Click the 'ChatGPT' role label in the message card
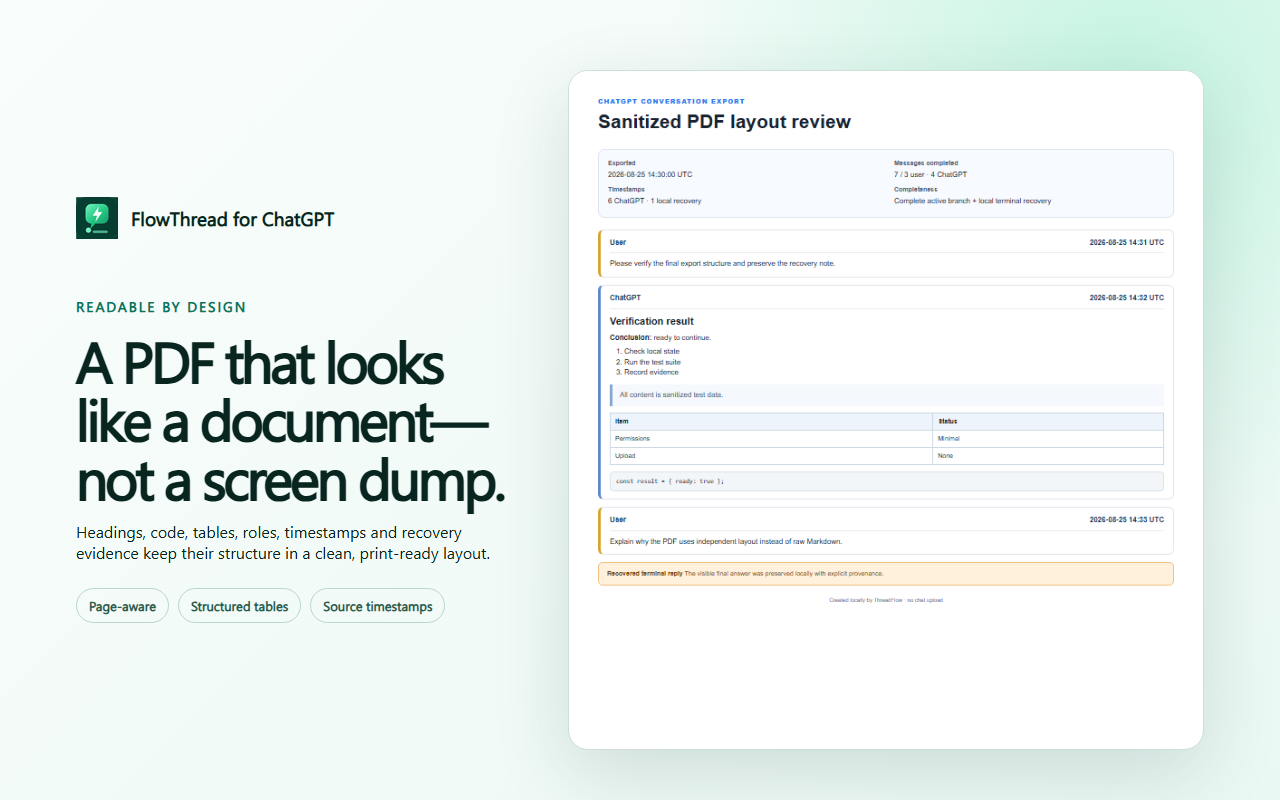This screenshot has width=1280, height=800. point(625,298)
